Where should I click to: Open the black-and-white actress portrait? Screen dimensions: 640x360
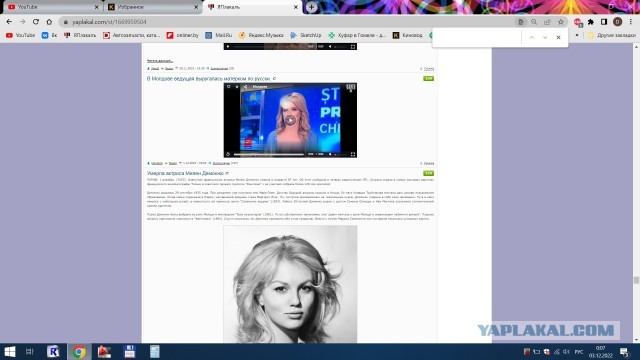click(x=290, y=284)
